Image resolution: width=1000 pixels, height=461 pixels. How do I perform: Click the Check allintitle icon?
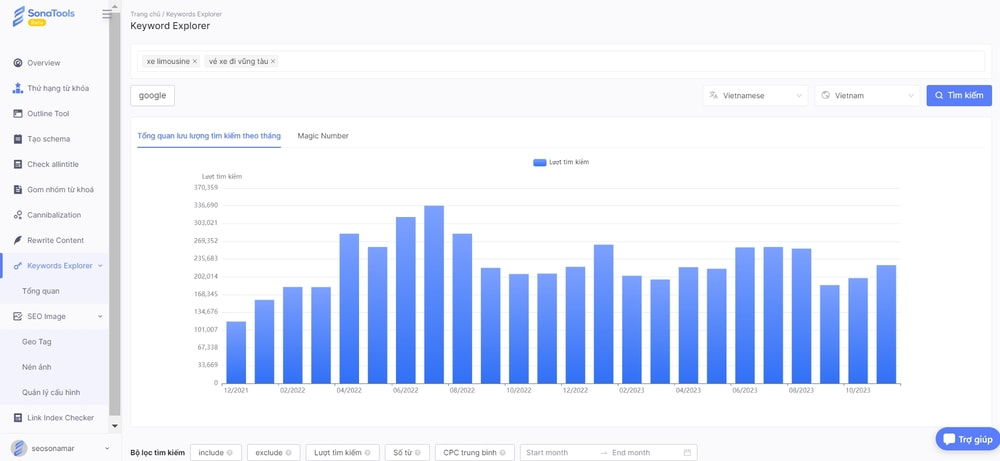pos(18,165)
